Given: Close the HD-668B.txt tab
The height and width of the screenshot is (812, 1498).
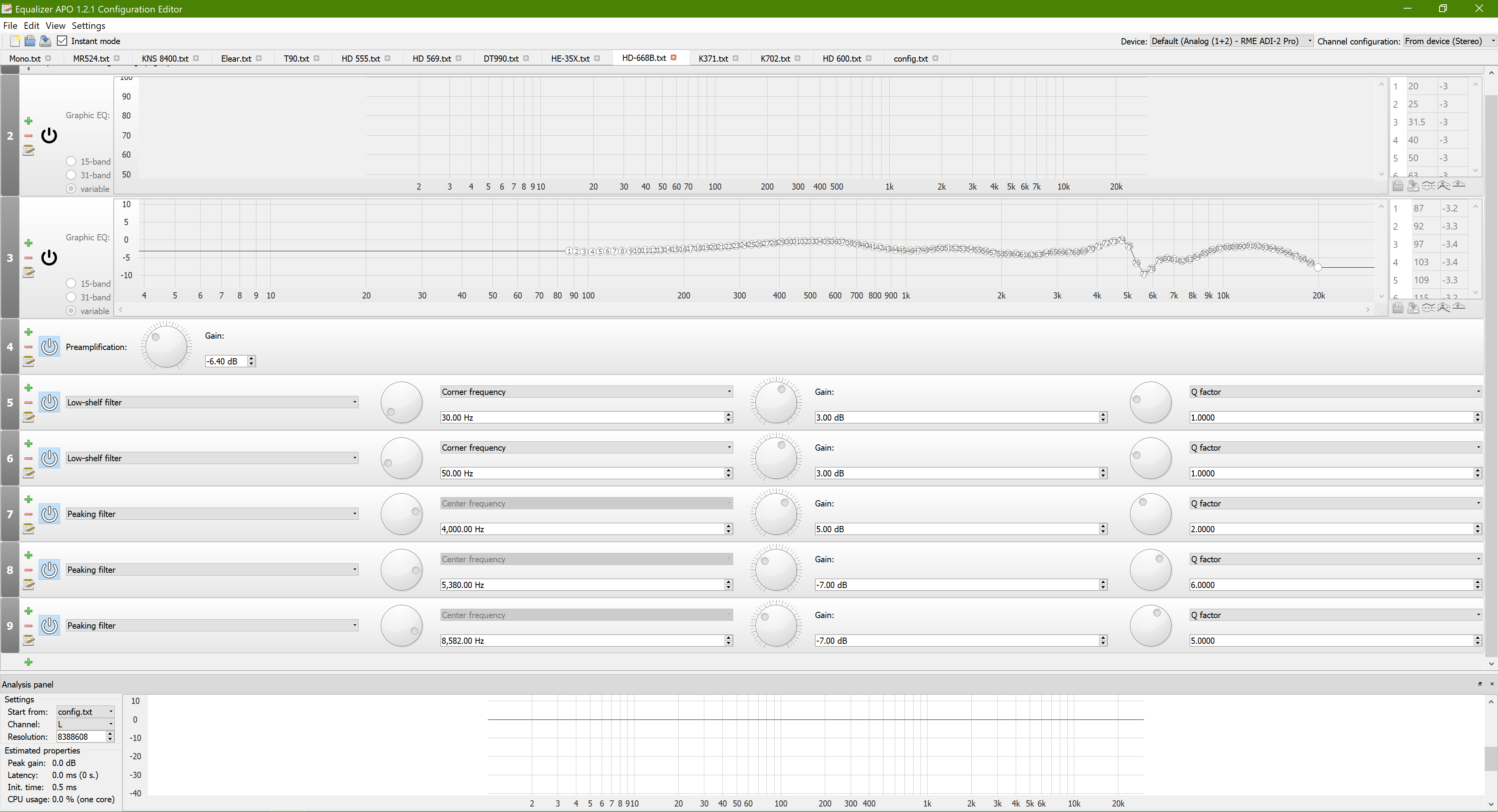Looking at the screenshot, I should [x=673, y=58].
